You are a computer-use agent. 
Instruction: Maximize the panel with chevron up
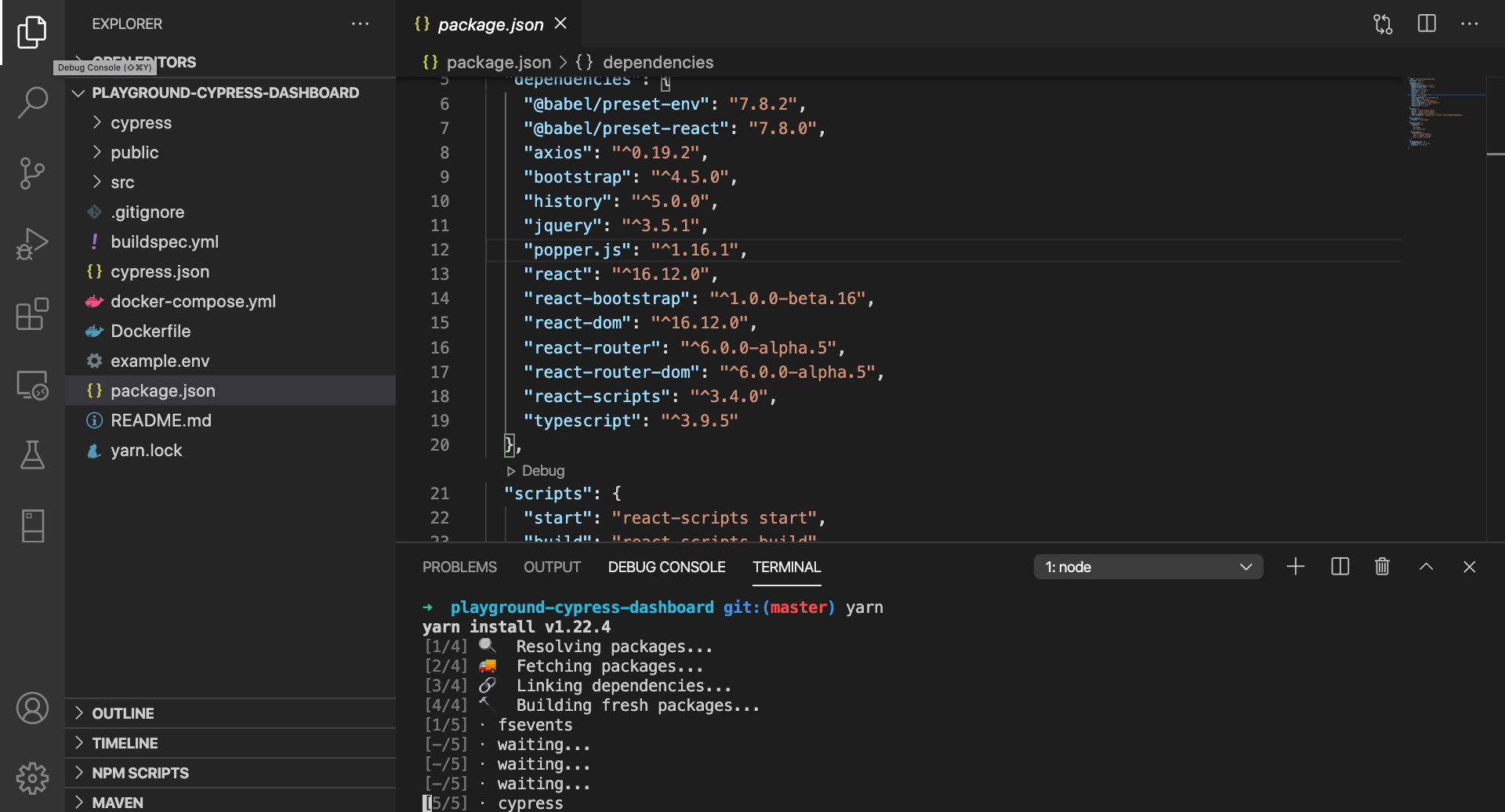[x=1426, y=567]
